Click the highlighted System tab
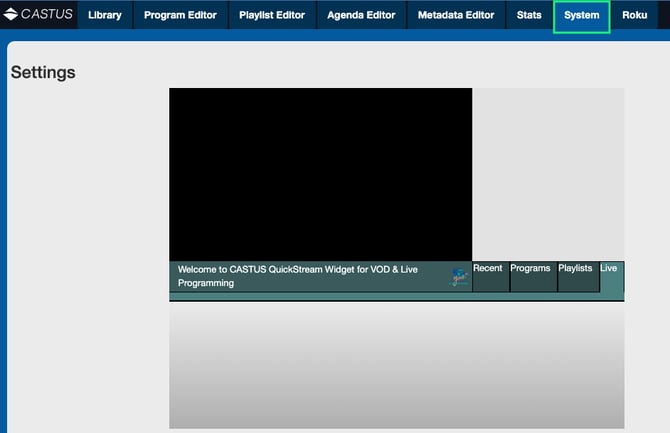Image resolution: width=670 pixels, height=433 pixels. [581, 15]
